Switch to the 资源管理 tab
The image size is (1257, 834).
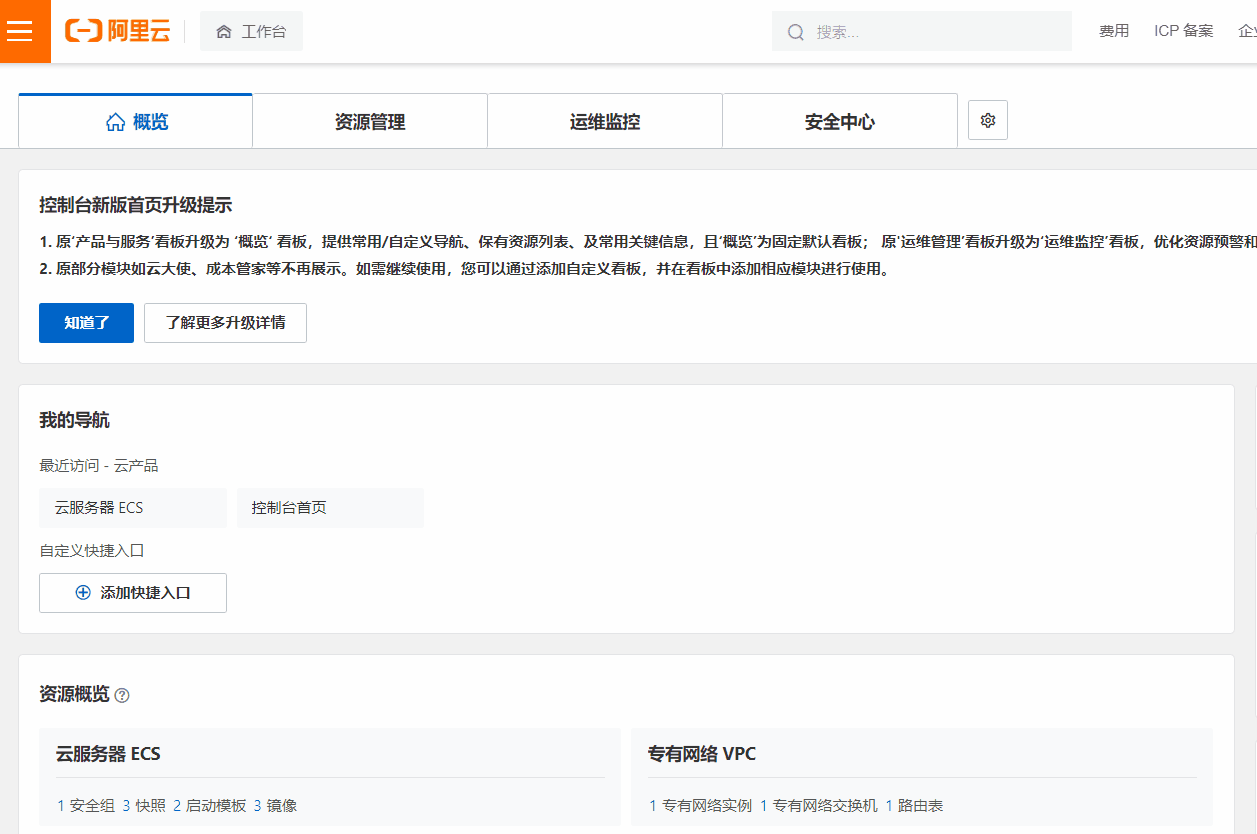pyautogui.click(x=370, y=122)
